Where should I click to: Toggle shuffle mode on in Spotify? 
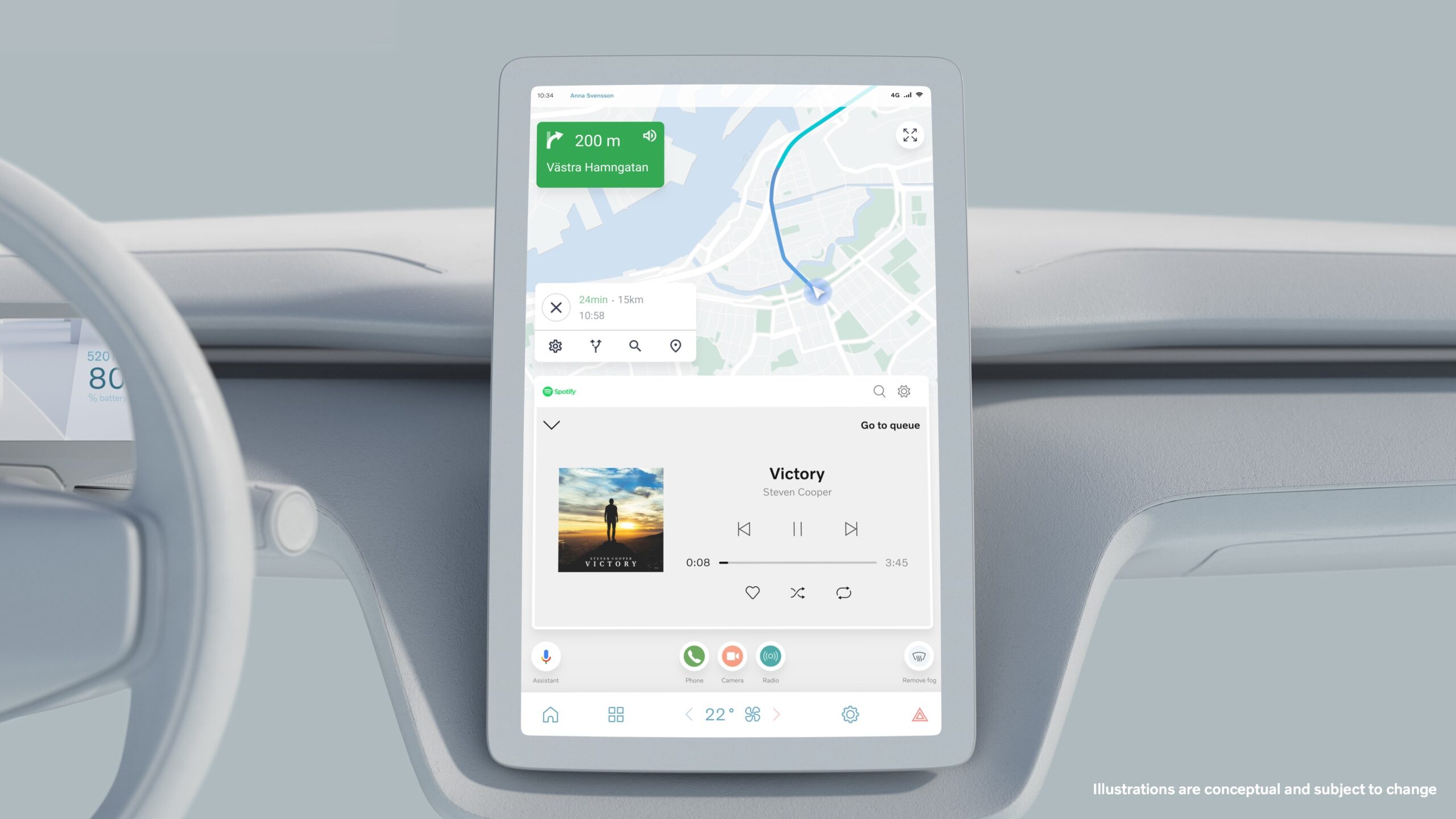click(797, 592)
